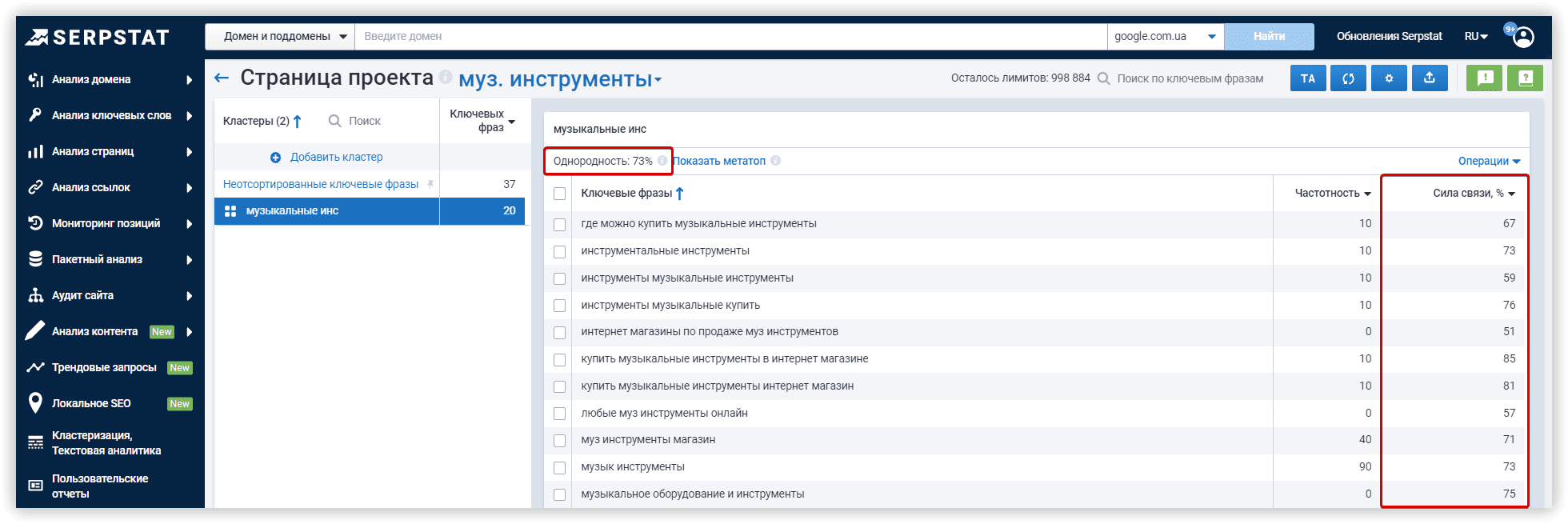Click the pencil icon for Анализ контента
Screen dimensions: 1568x524
tap(35, 330)
